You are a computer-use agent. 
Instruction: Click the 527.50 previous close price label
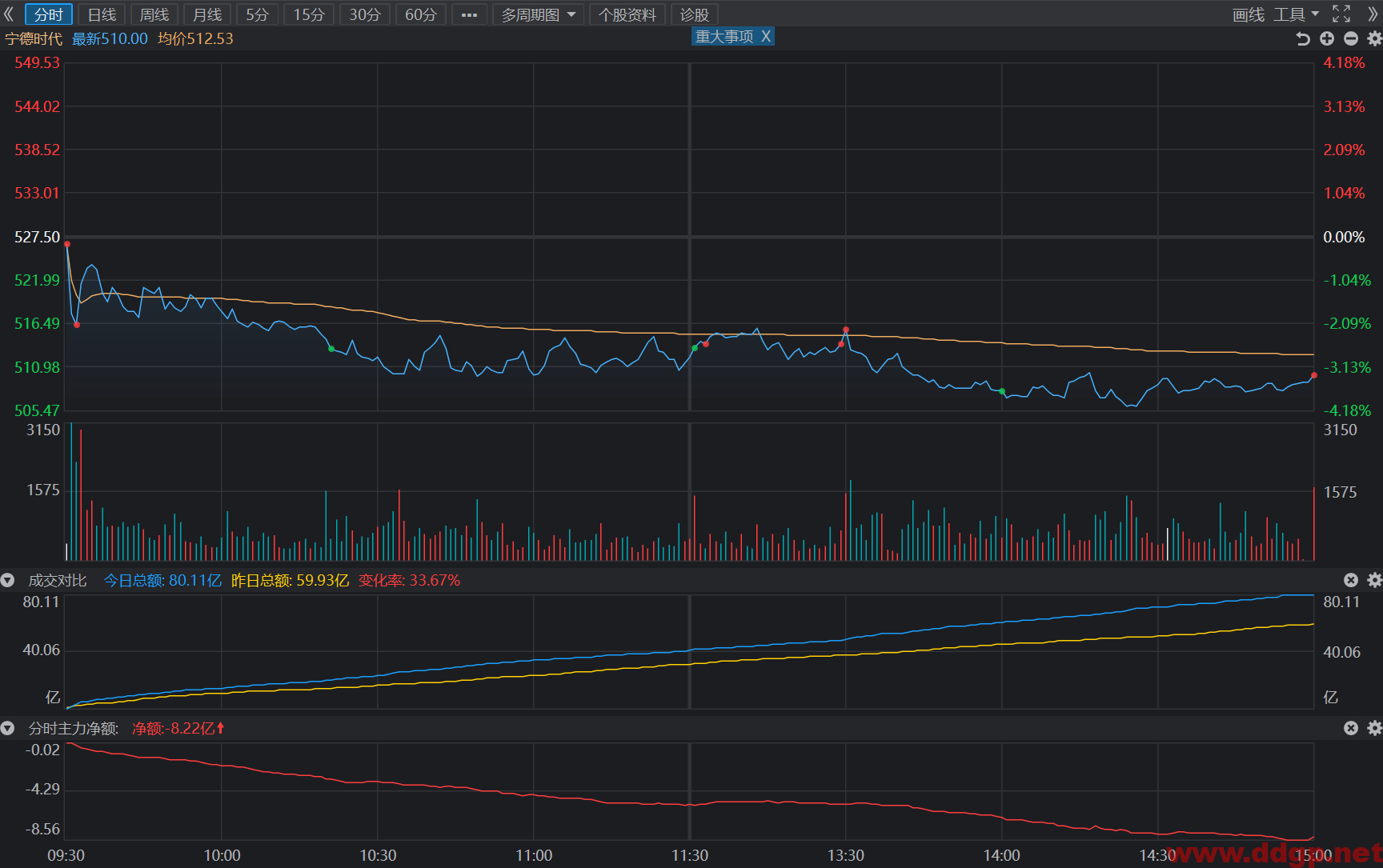[x=37, y=237]
